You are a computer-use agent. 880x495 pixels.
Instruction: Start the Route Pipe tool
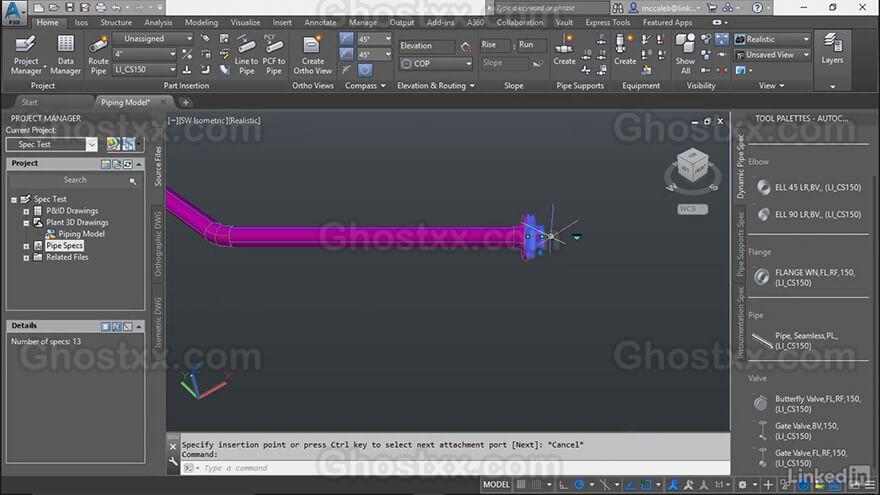pyautogui.click(x=98, y=55)
